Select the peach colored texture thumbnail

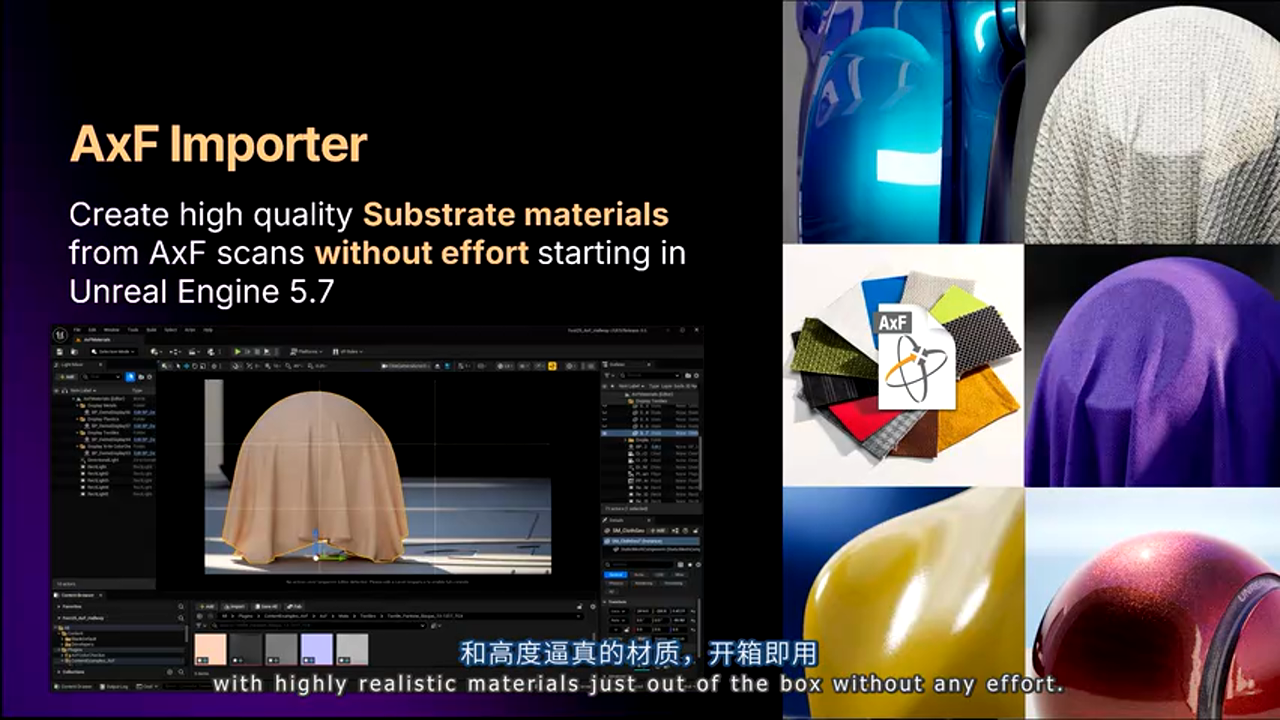coord(210,650)
